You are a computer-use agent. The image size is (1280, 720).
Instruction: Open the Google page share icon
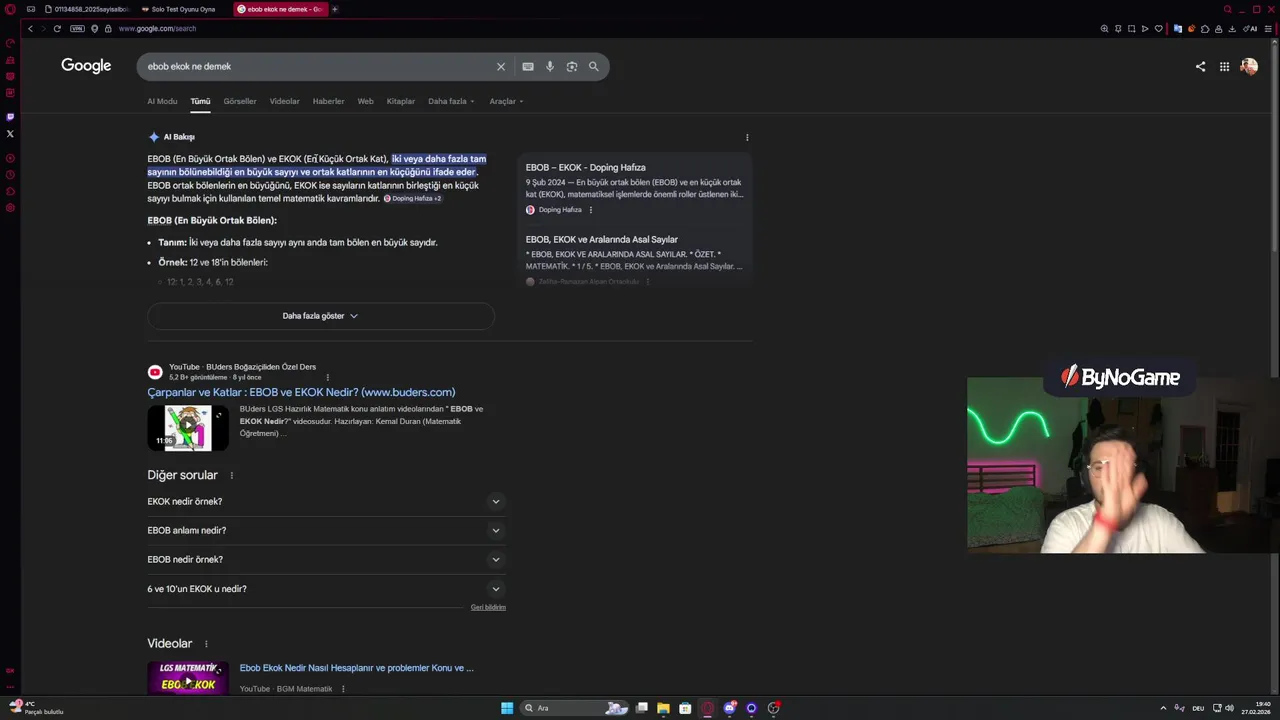click(1200, 67)
